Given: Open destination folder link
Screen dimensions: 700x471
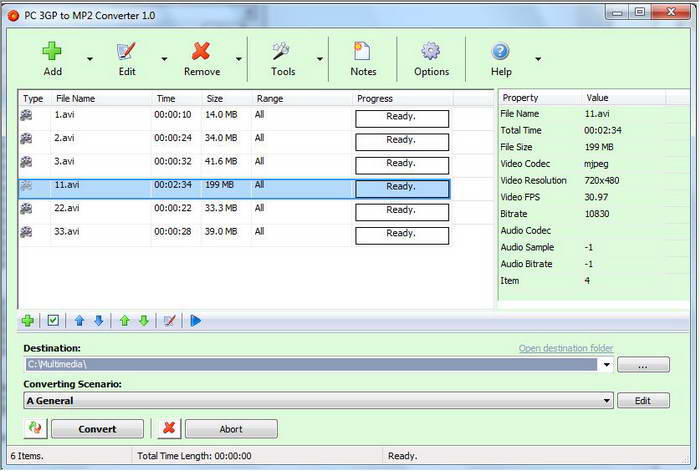Looking at the screenshot, I should tap(566, 348).
